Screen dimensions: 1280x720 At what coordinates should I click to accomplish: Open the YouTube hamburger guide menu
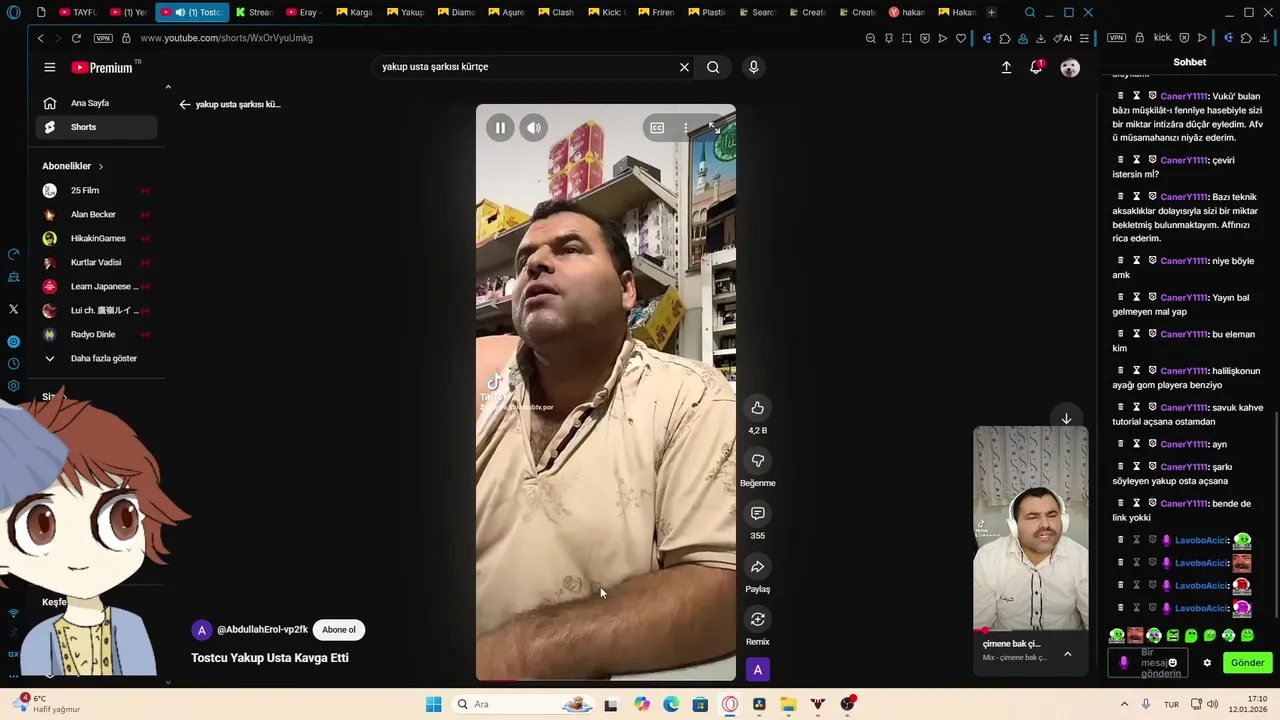[x=49, y=67]
